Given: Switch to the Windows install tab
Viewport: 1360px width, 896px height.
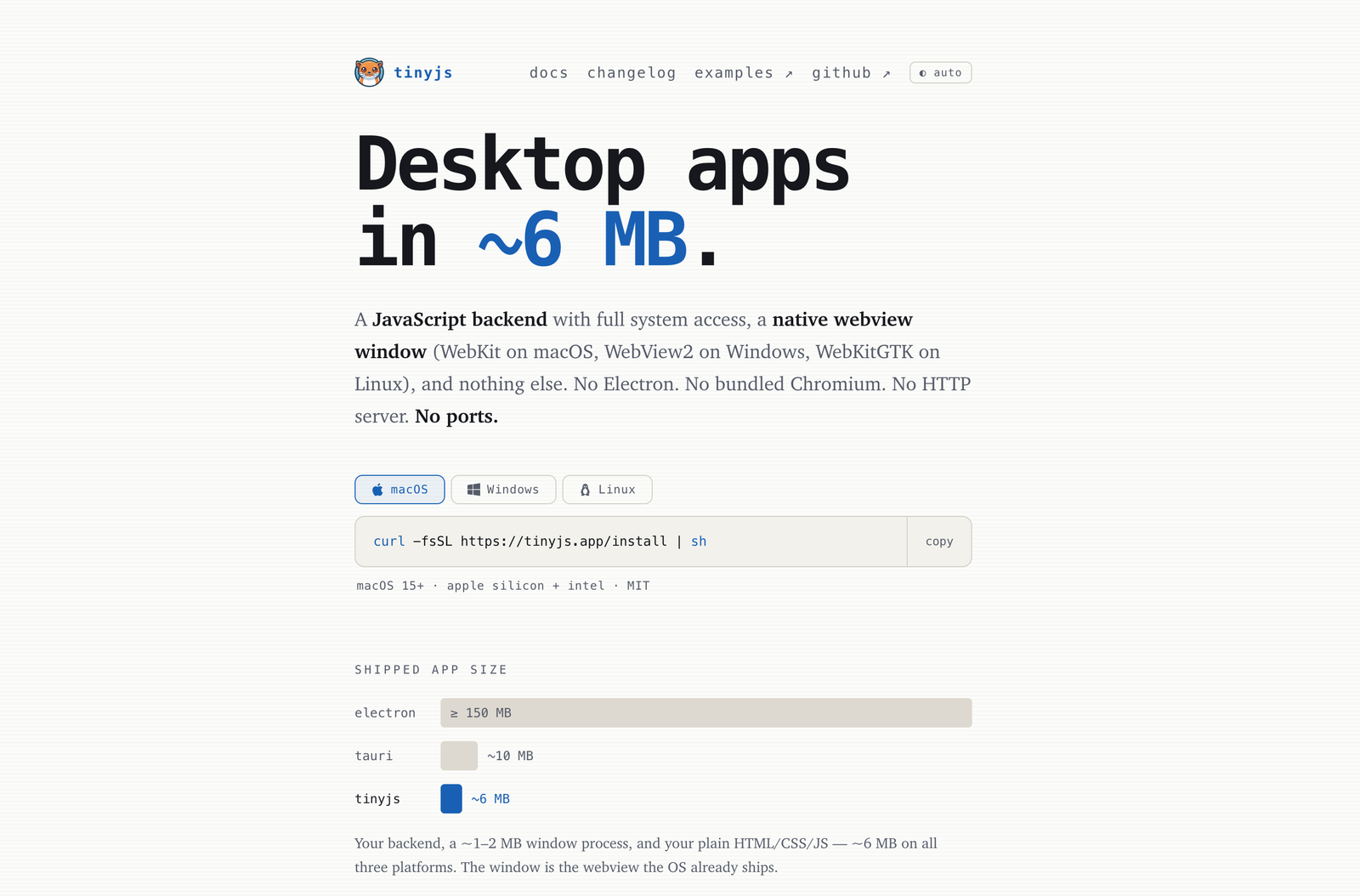Looking at the screenshot, I should coord(503,490).
